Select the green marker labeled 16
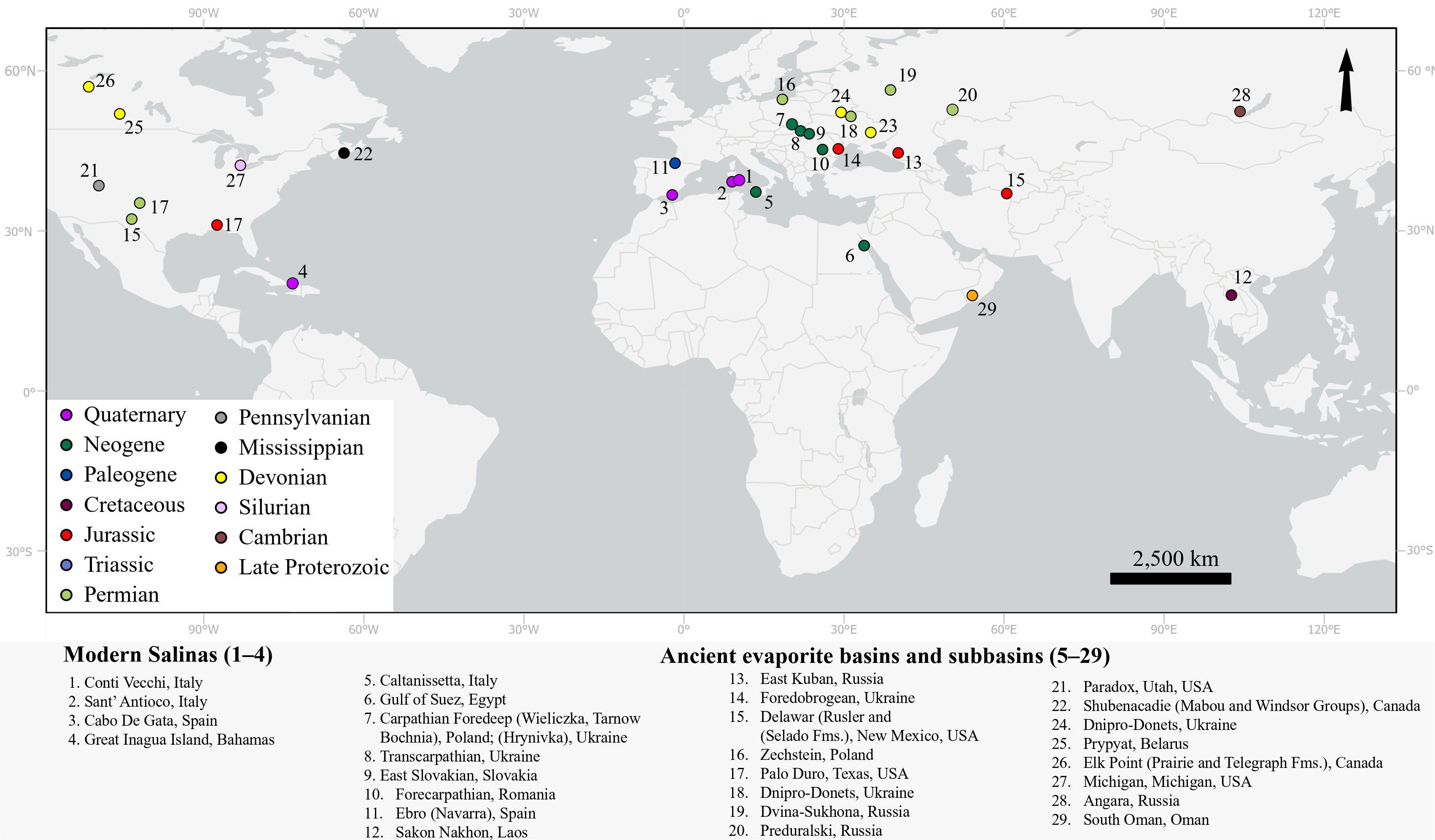 point(782,100)
